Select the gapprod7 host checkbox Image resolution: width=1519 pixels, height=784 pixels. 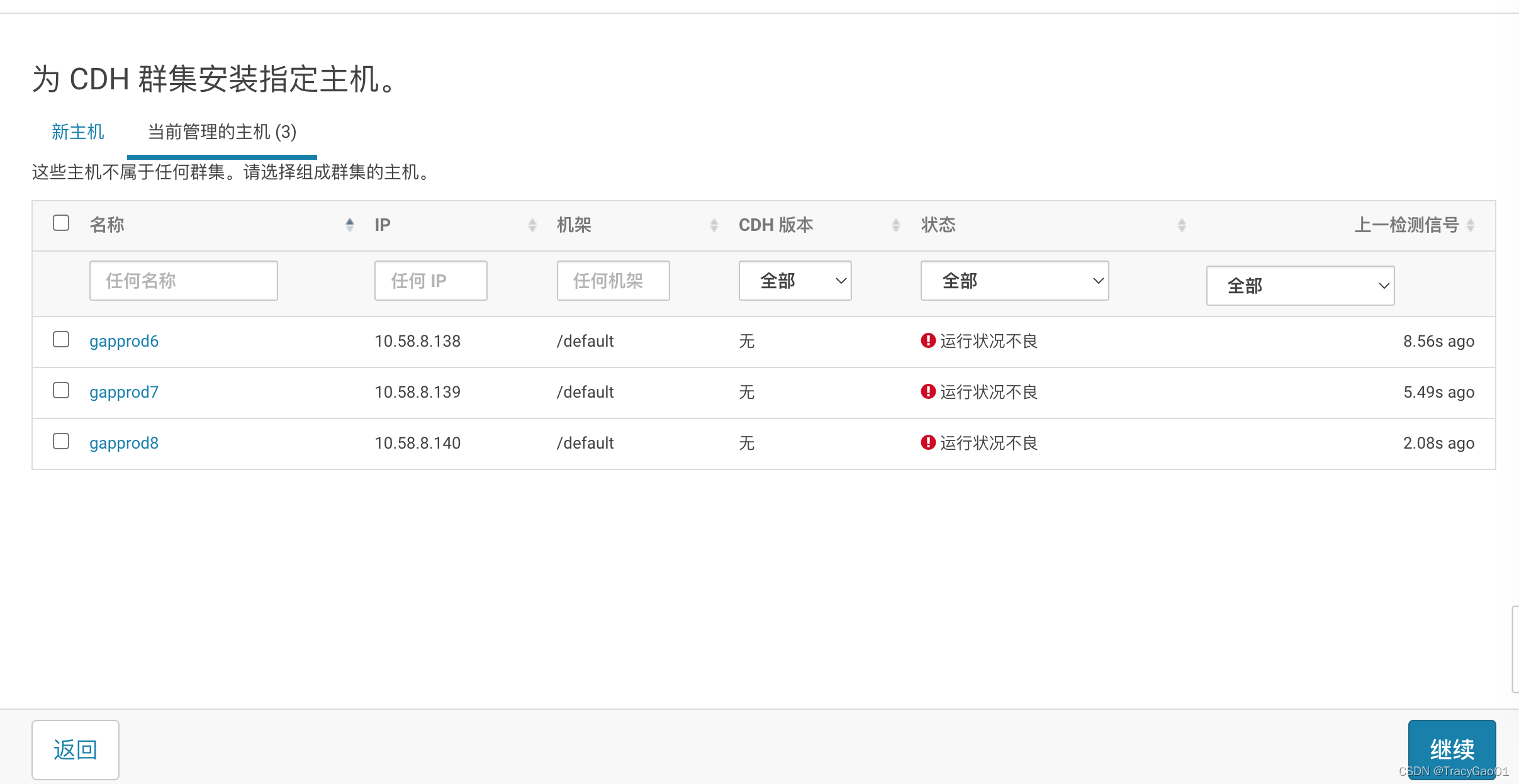[x=61, y=390]
